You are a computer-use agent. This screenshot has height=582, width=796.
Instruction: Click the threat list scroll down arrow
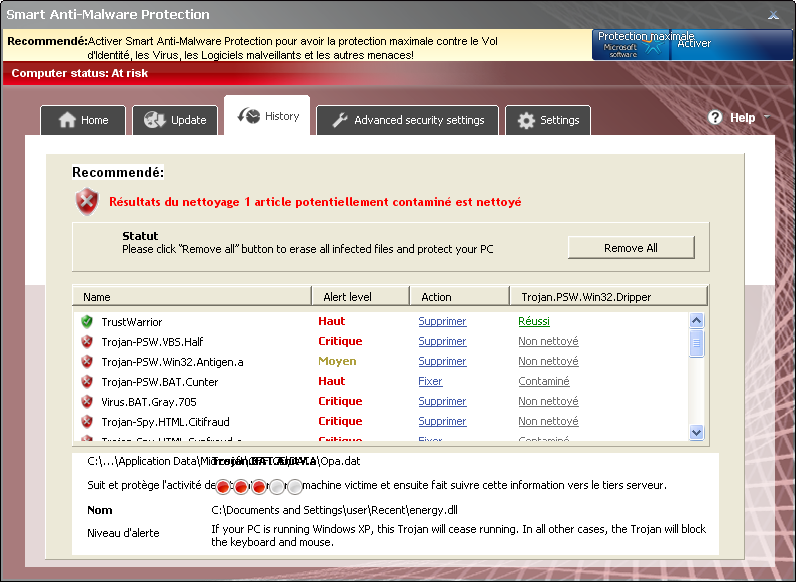coord(696,432)
